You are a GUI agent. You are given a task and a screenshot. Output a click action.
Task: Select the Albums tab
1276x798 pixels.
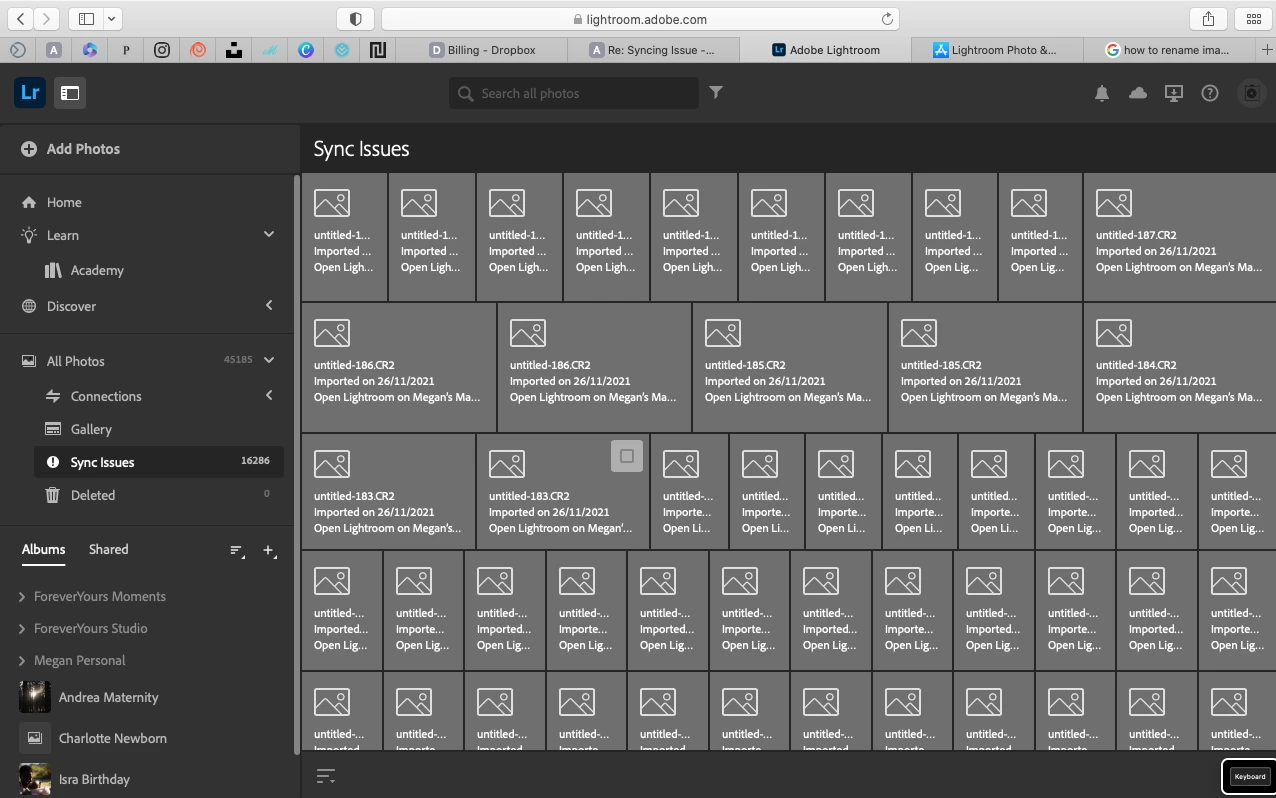[43, 549]
